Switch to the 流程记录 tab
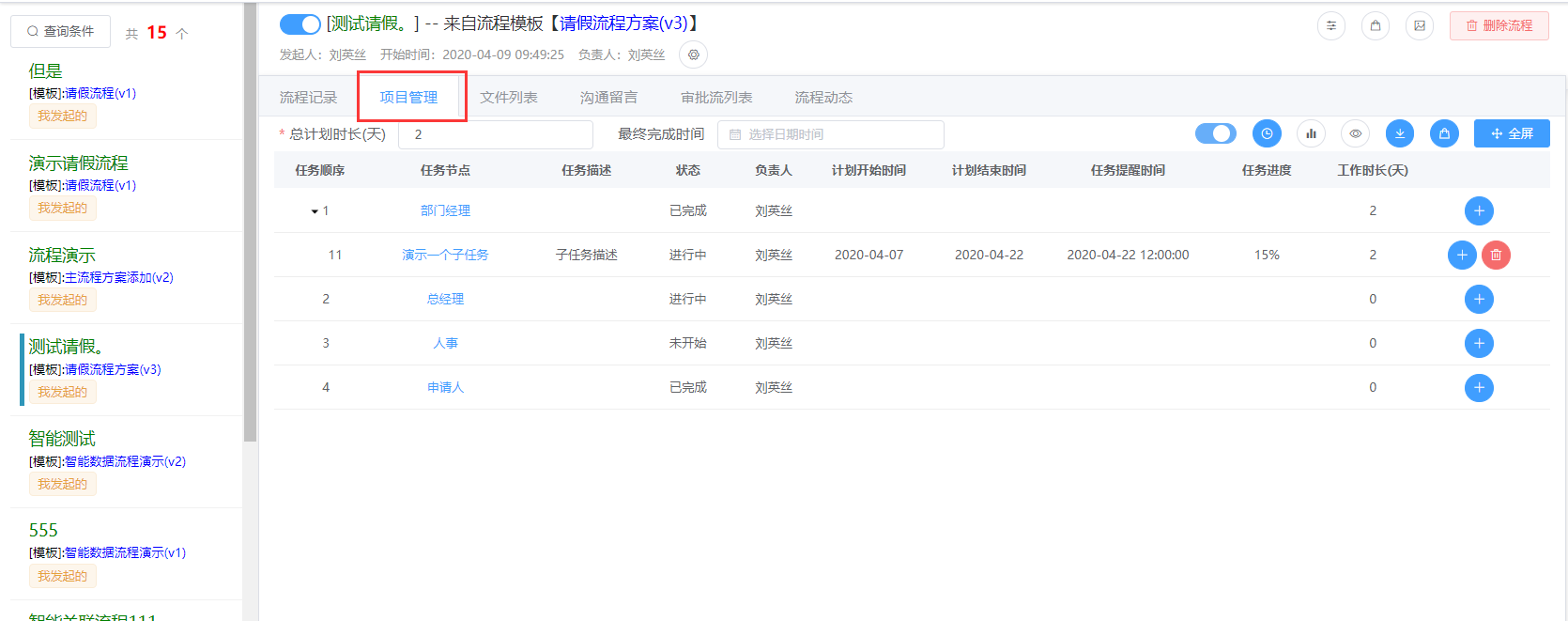1568x621 pixels. point(308,98)
